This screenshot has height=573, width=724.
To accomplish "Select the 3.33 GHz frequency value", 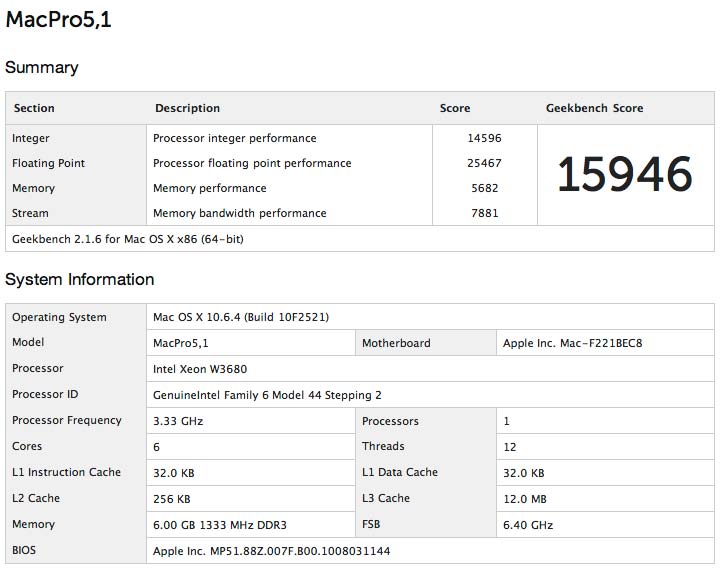I will pyautogui.click(x=178, y=421).
